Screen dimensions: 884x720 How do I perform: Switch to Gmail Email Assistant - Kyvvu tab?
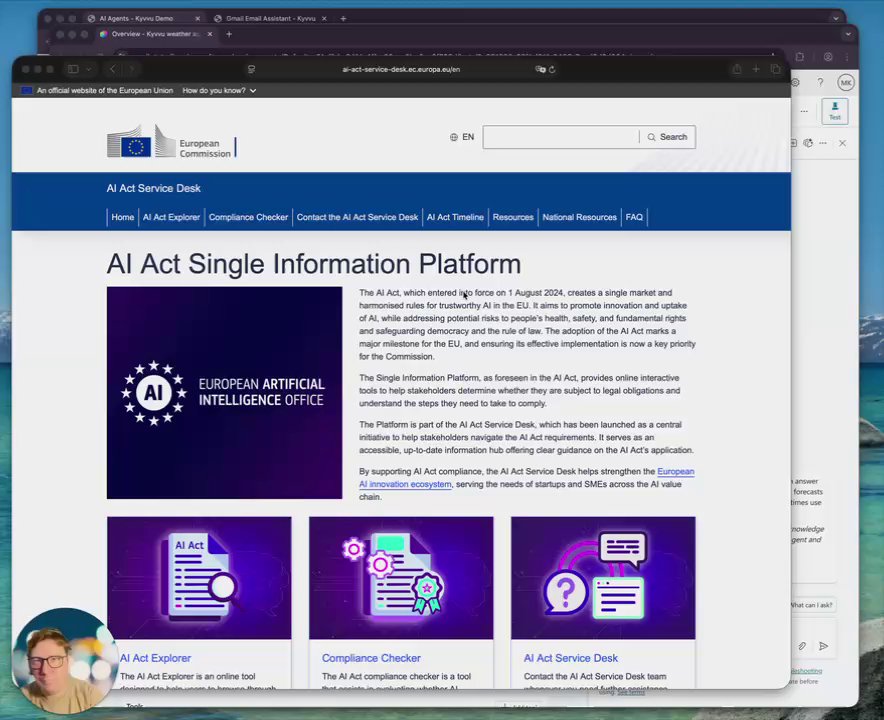point(271,19)
